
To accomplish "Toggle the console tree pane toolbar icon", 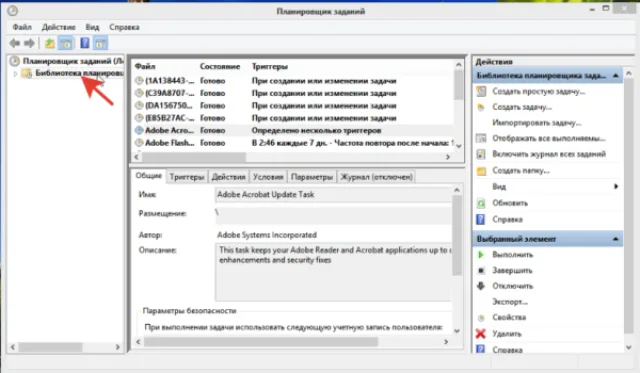I will (x=66, y=43).
